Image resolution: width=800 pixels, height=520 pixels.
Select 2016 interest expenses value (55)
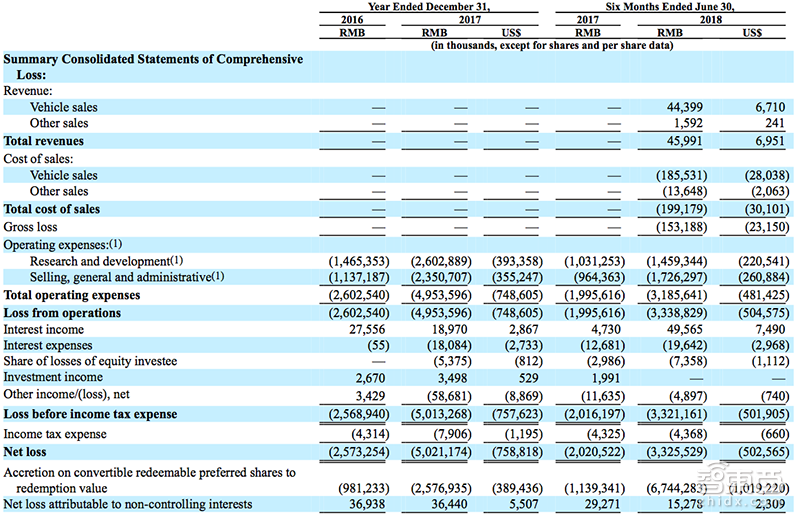379,345
